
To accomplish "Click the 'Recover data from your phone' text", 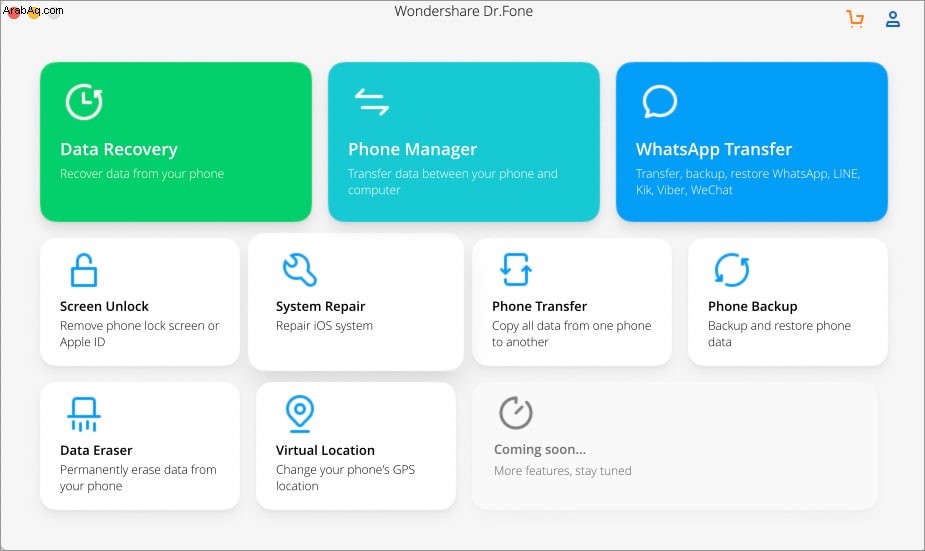I will pyautogui.click(x=142, y=173).
